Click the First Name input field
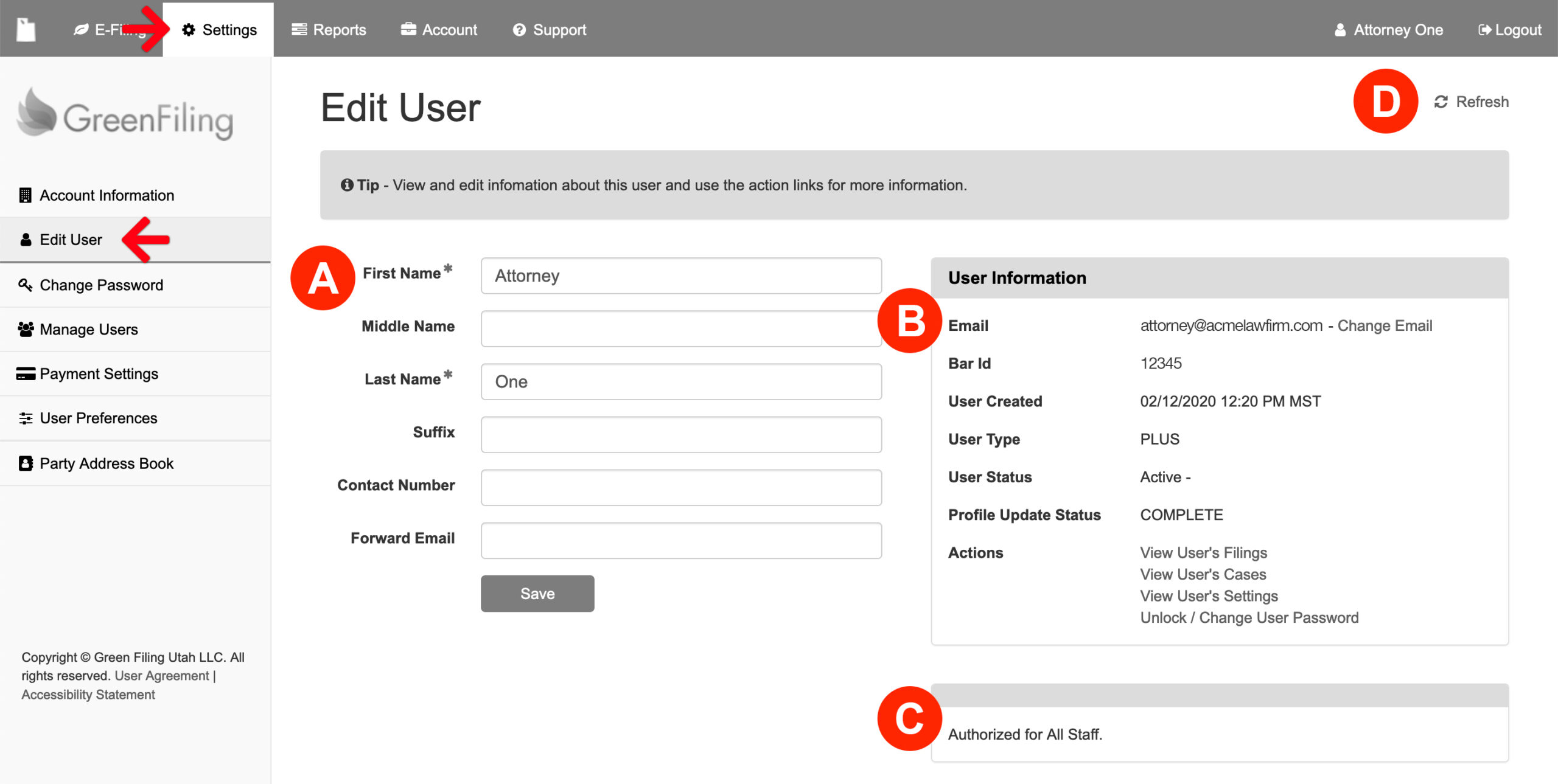 point(680,276)
